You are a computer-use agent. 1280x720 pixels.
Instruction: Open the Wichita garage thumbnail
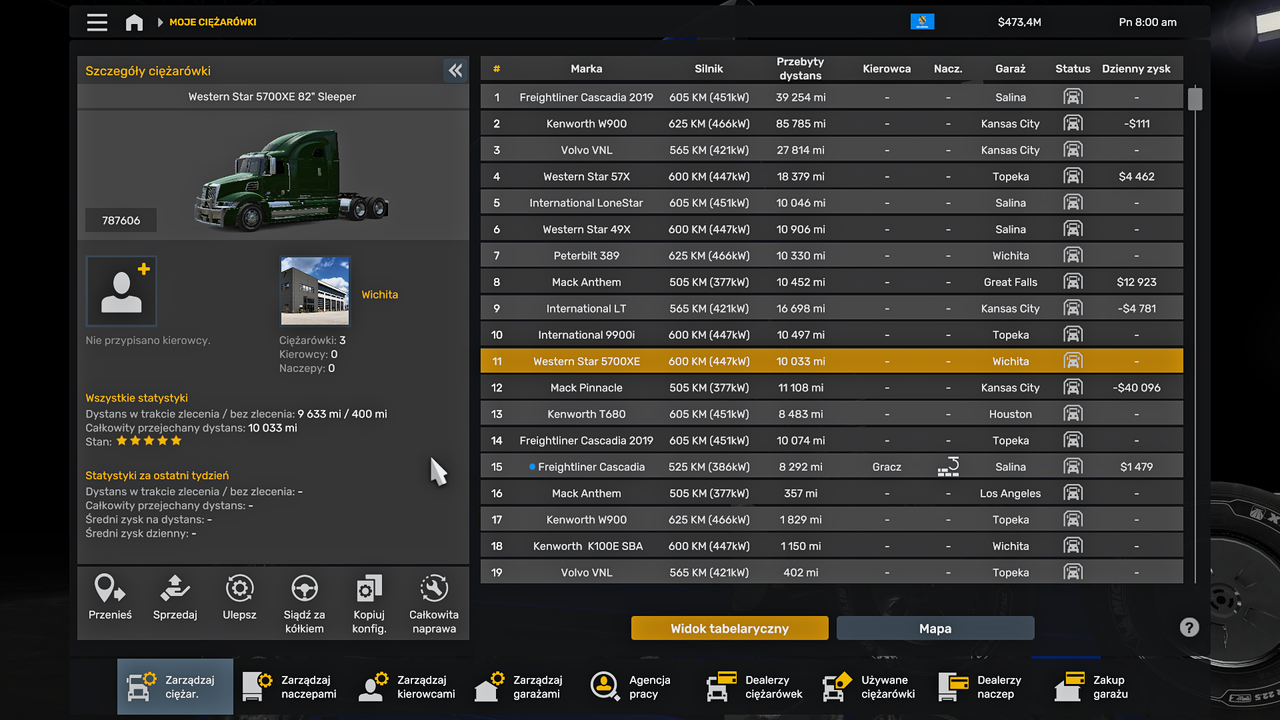[315, 291]
